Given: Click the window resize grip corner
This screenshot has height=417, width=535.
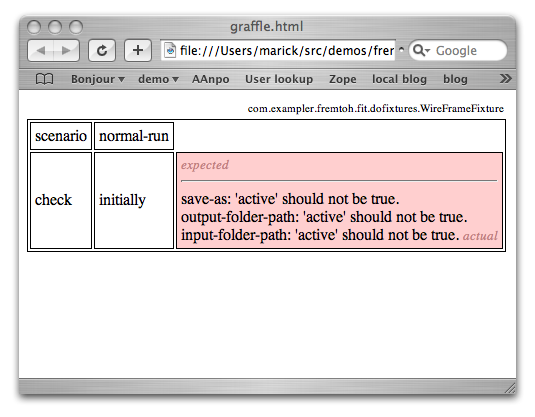Looking at the screenshot, I should [x=510, y=388].
